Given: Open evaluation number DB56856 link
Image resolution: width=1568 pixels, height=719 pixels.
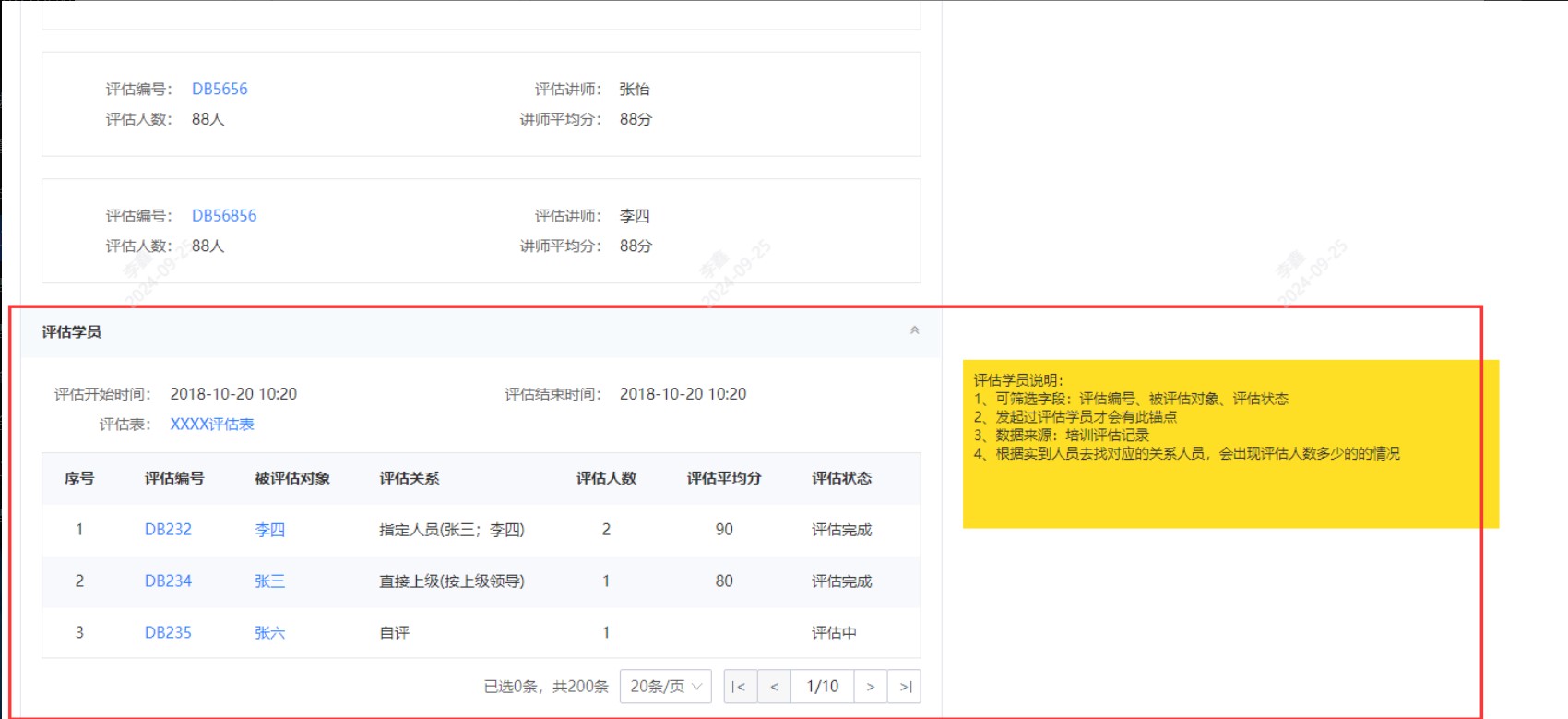Looking at the screenshot, I should pos(224,216).
